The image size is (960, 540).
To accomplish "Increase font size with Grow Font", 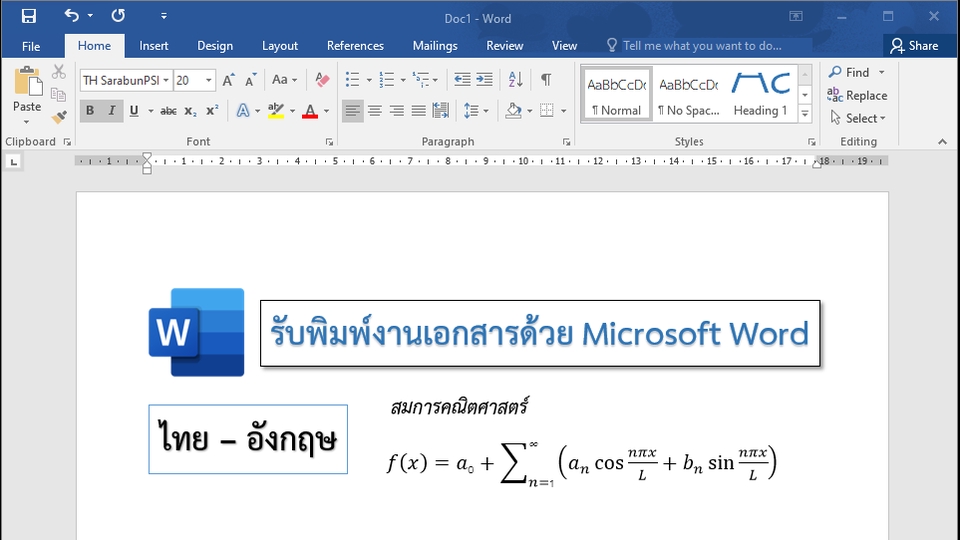I will 228,80.
